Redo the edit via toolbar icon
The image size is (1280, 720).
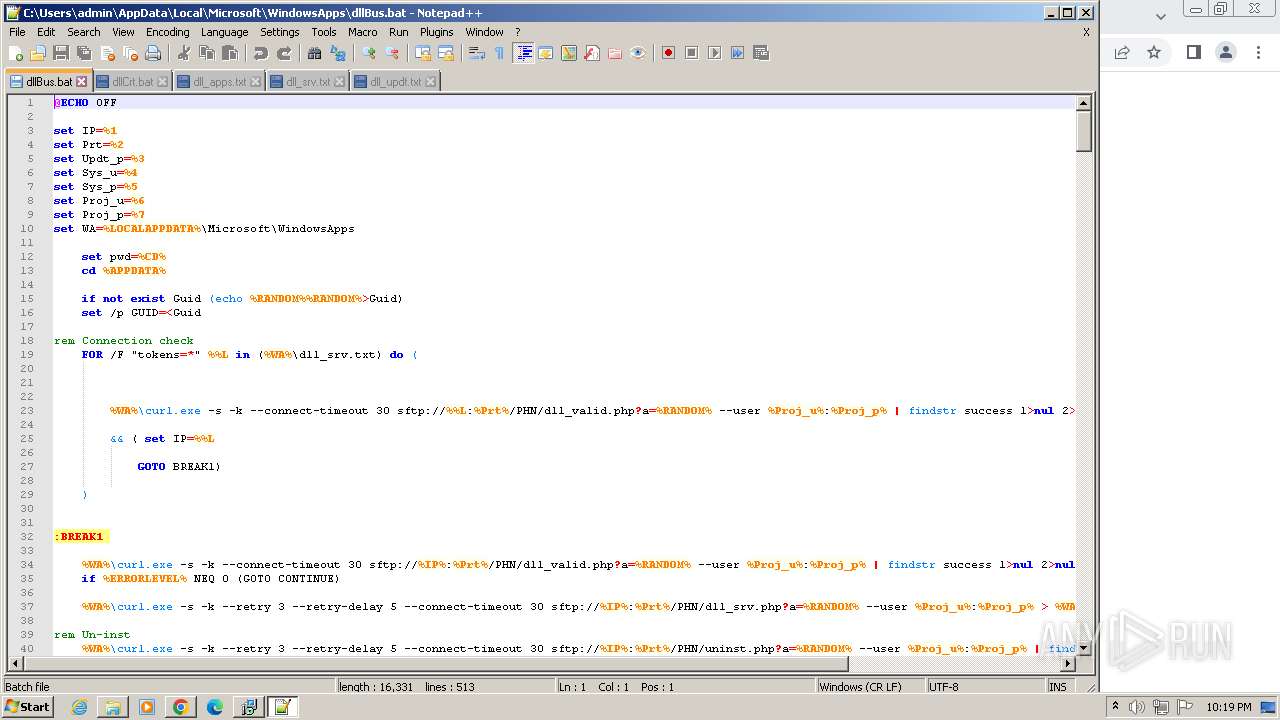click(284, 53)
